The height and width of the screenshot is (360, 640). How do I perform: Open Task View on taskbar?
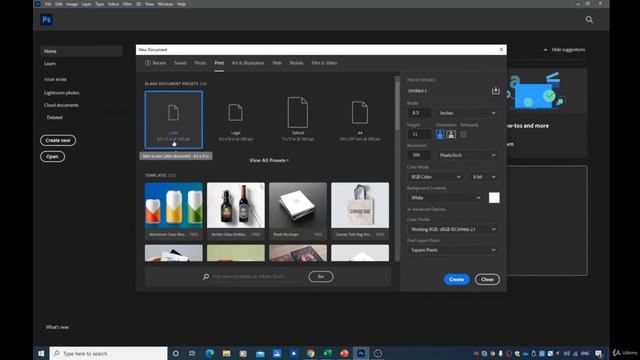pos(192,353)
